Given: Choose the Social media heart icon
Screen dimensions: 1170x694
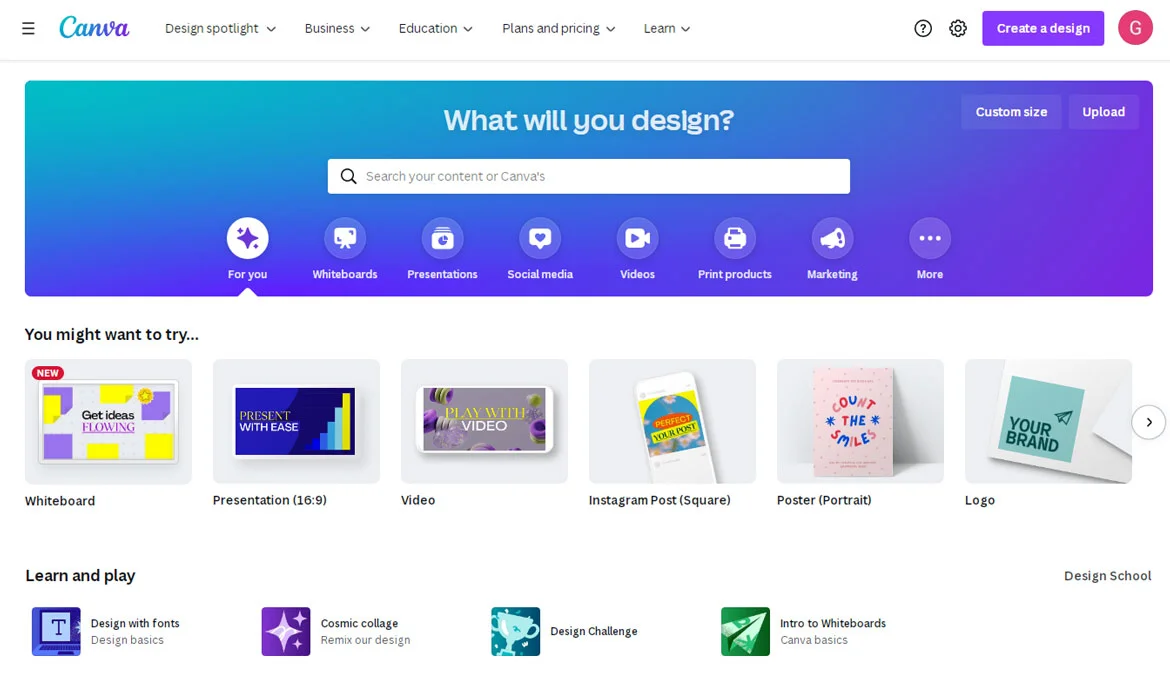Looking at the screenshot, I should [540, 238].
